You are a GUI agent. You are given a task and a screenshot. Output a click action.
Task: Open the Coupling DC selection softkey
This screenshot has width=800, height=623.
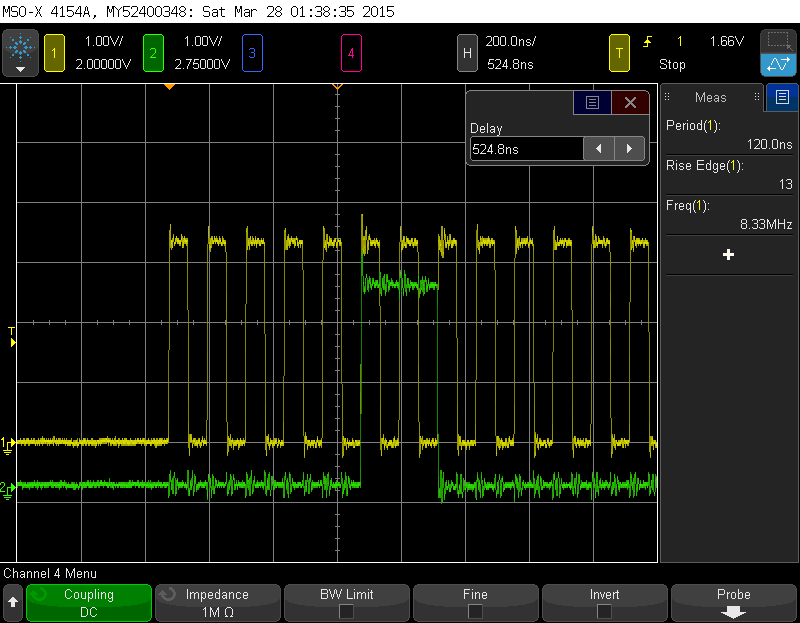[x=88, y=602]
